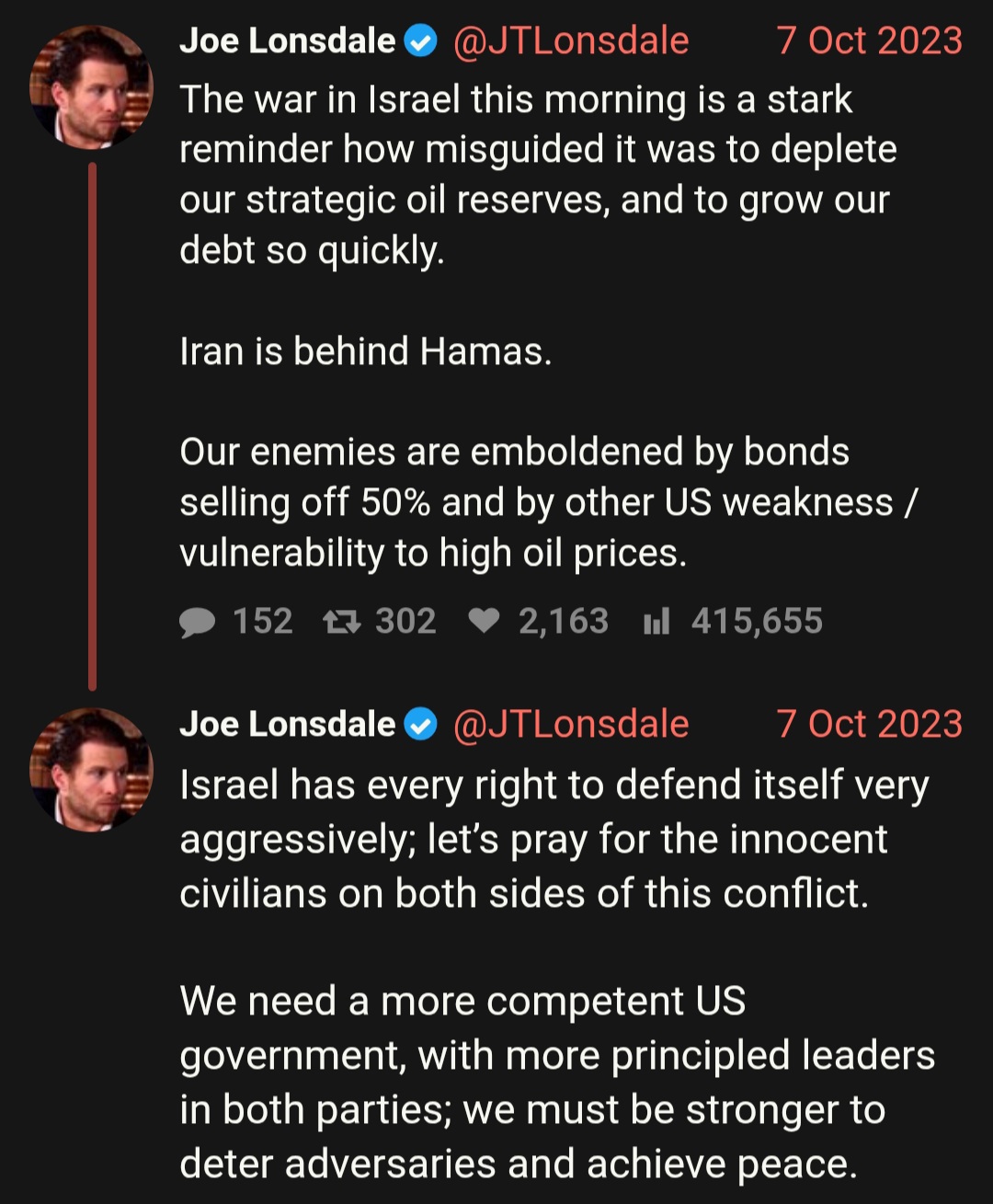The image size is (993, 1204).
Task: Click the second tweet's Joe Lonsdale name
Action: tap(288, 725)
